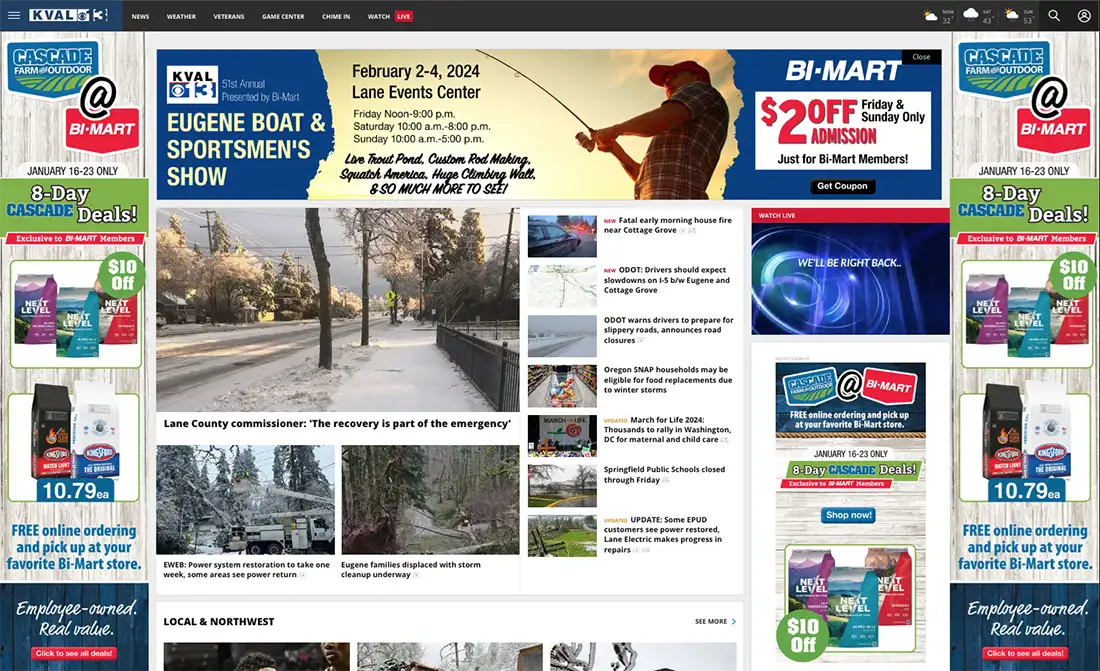
Task: Click 'Click to see all deals' in right ad
Action: tap(1025, 653)
